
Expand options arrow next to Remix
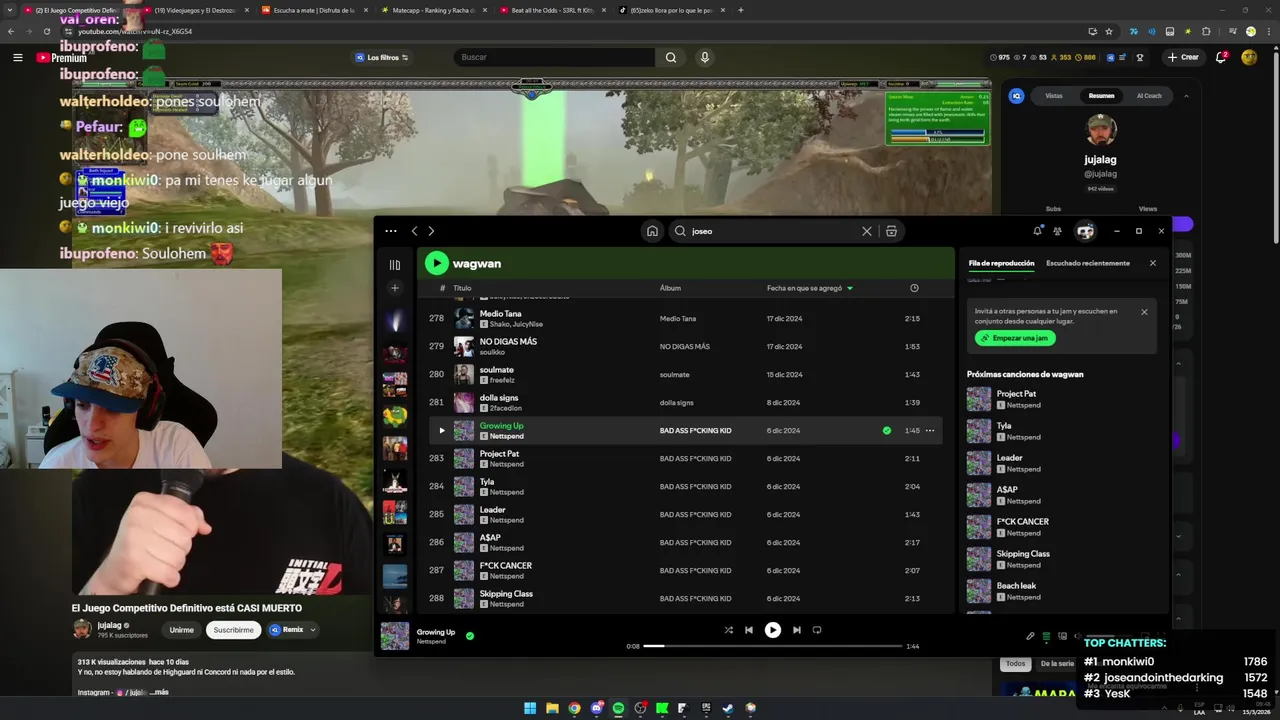(x=313, y=630)
